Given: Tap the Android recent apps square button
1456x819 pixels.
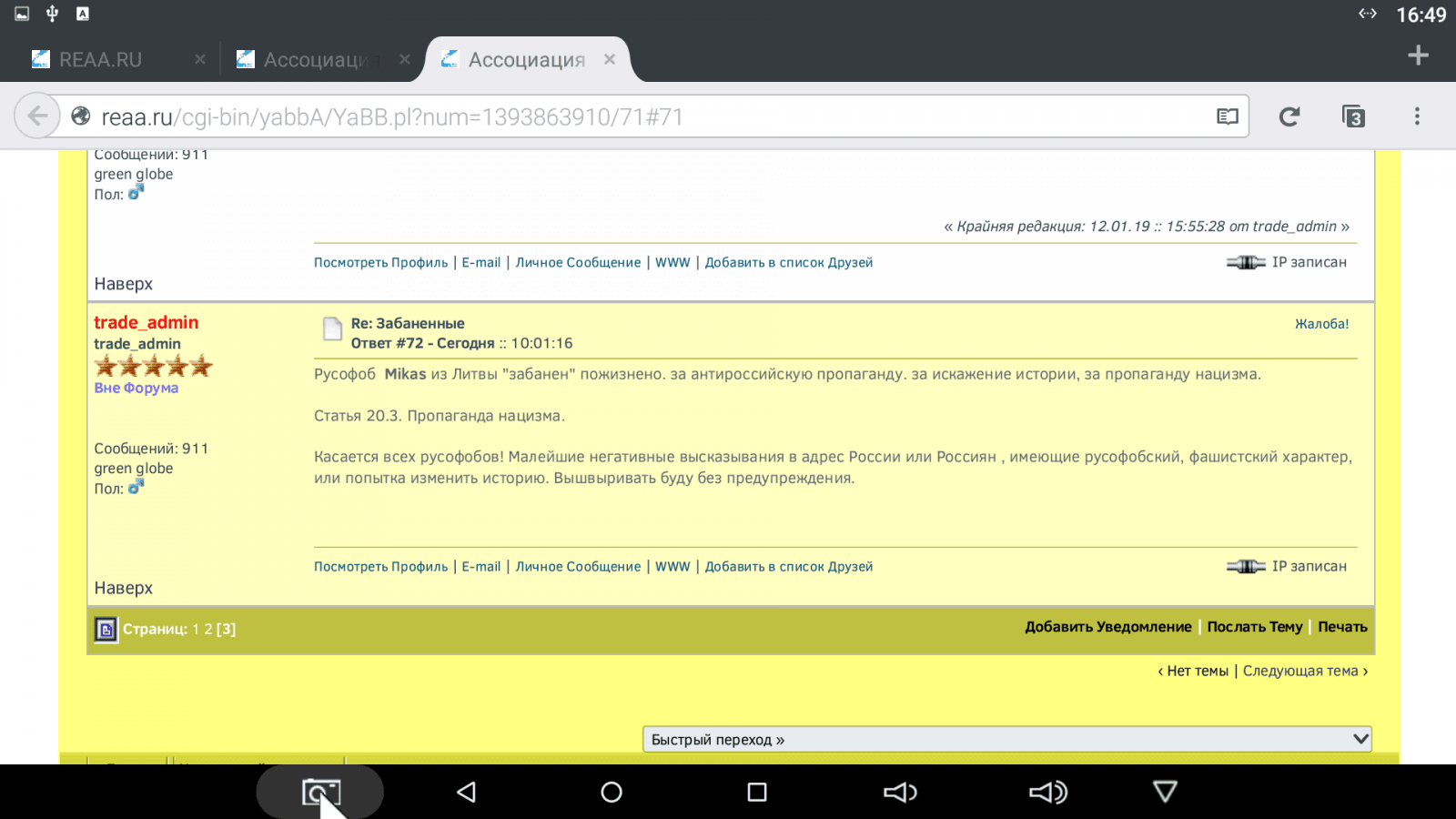Looking at the screenshot, I should pos(757,792).
